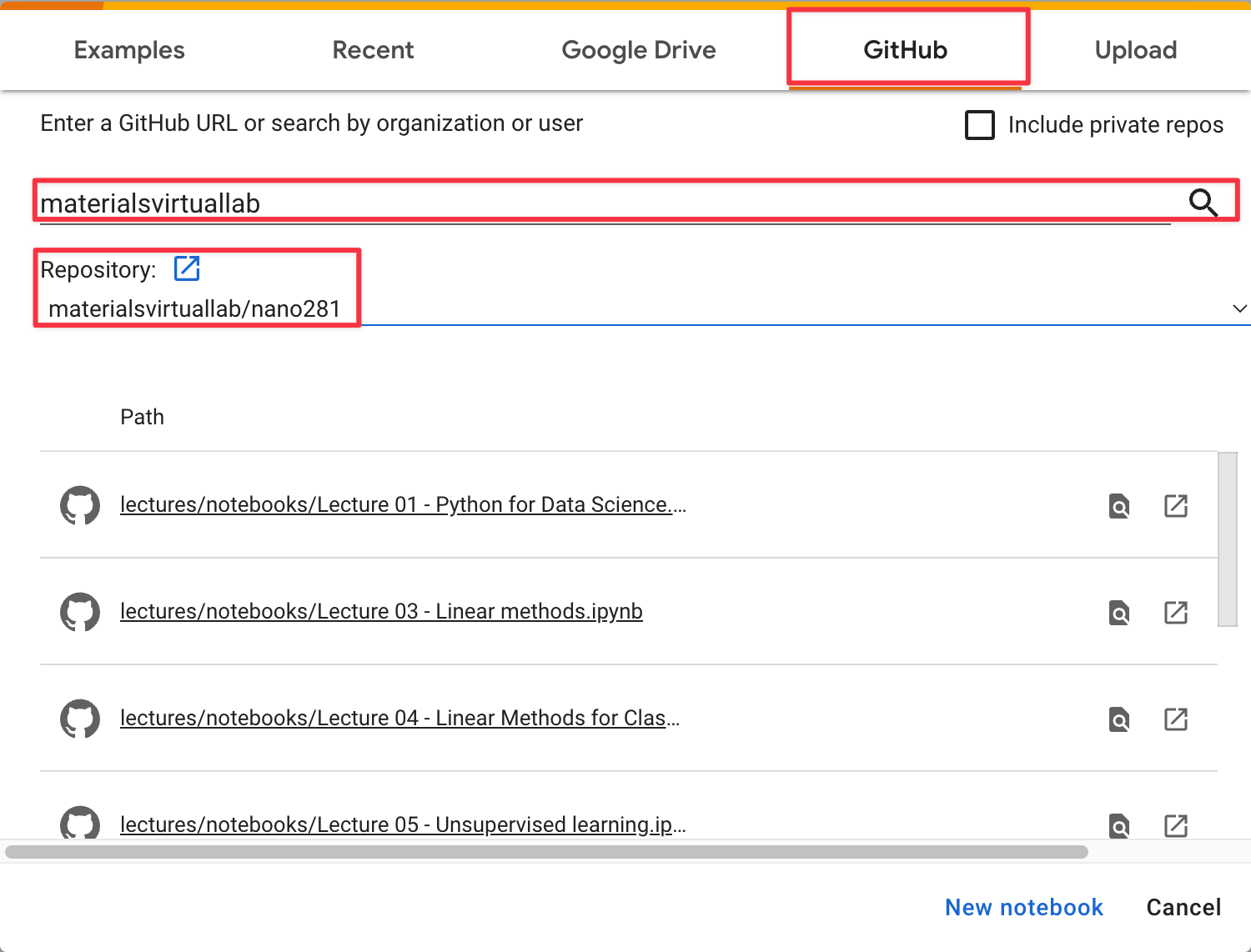Screen dimensions: 1251x952
Task: Open Lecture 04 - Linear Methods for Clas notebook
Action: [x=400, y=718]
